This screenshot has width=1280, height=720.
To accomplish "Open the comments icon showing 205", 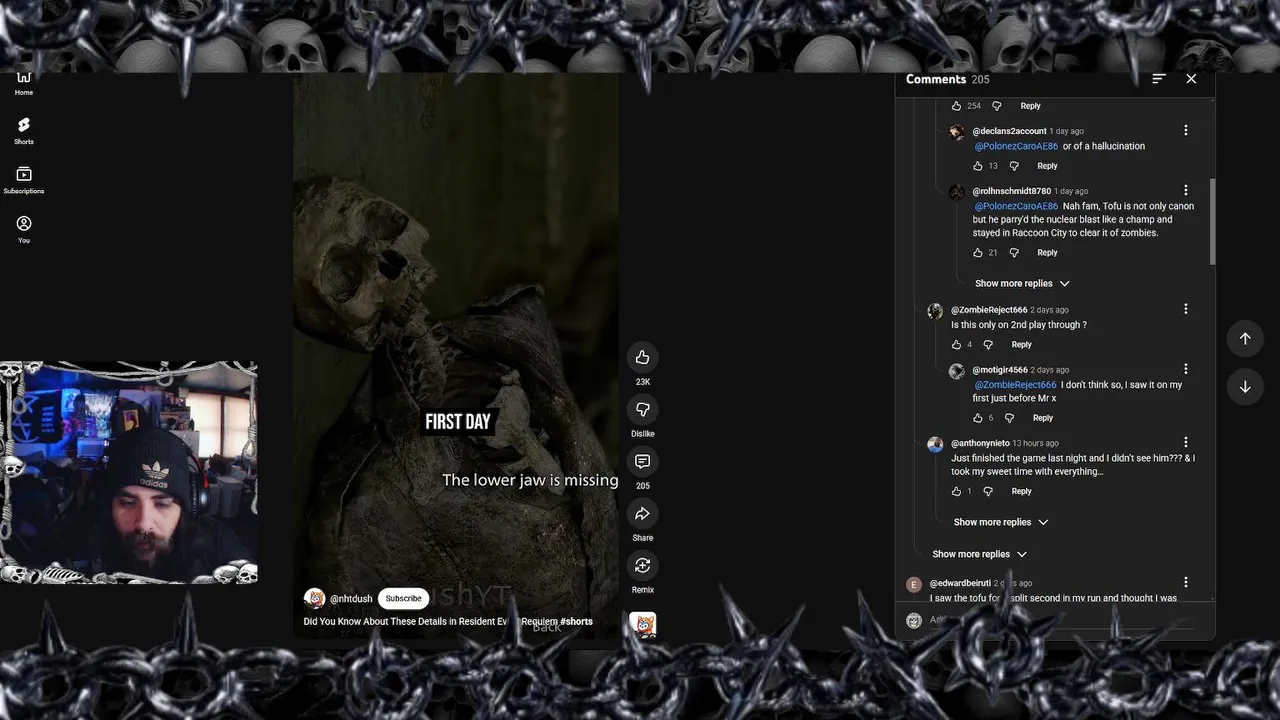I will point(642,461).
